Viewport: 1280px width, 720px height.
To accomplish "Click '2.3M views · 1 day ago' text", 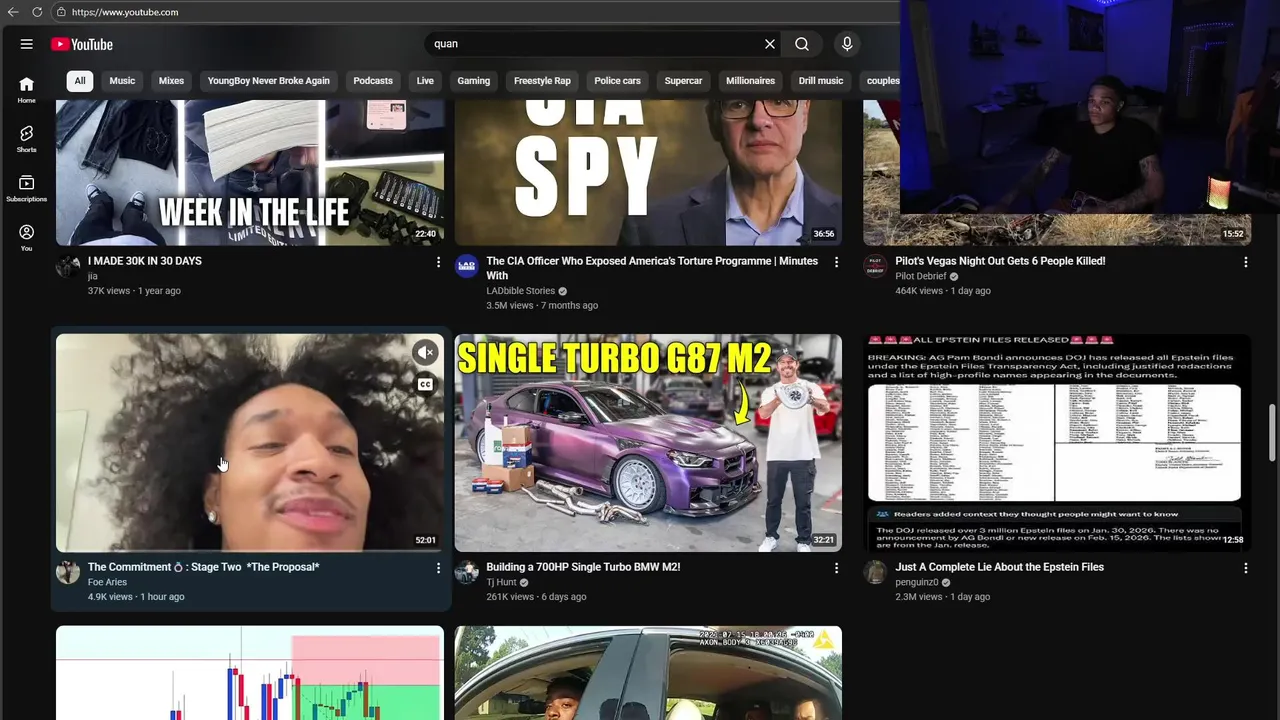I will pos(943,597).
